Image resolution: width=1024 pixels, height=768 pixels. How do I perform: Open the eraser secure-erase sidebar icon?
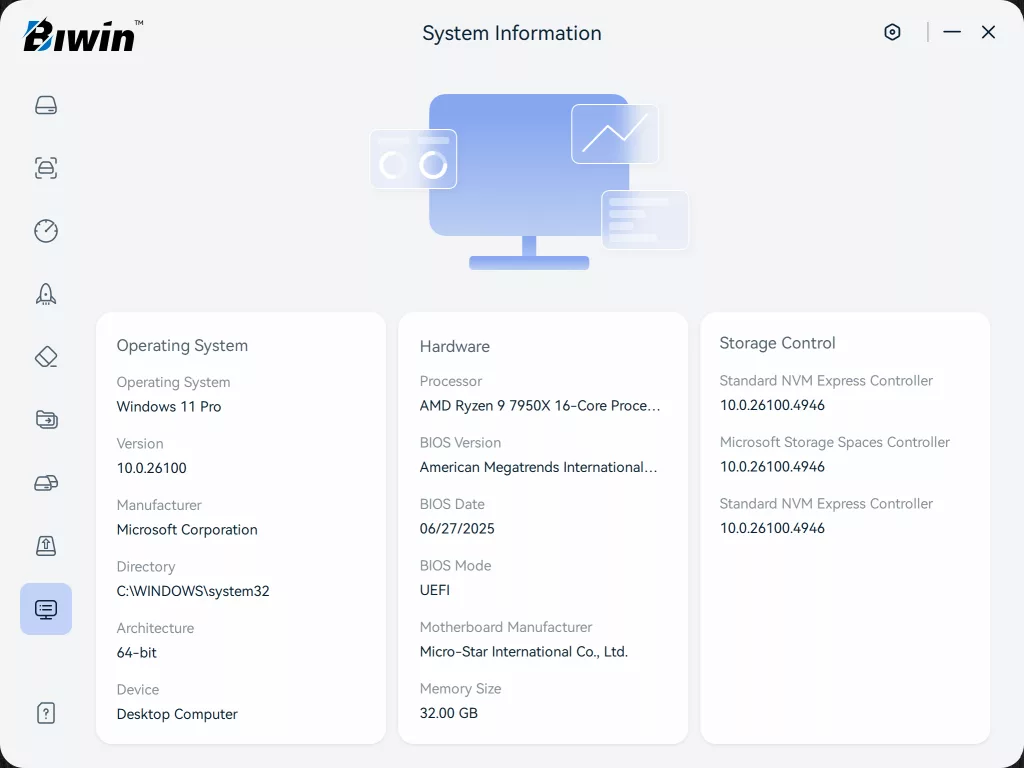[x=46, y=357]
